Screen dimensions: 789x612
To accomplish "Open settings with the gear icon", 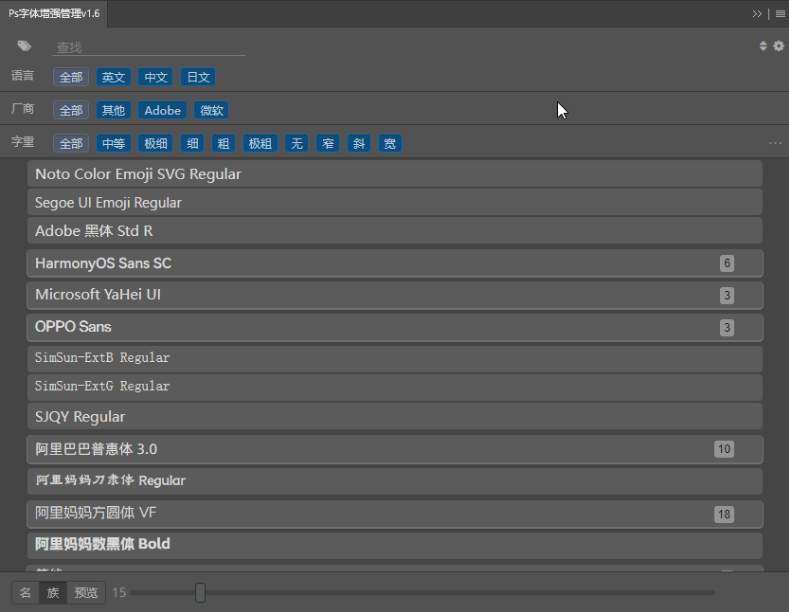I will click(778, 46).
